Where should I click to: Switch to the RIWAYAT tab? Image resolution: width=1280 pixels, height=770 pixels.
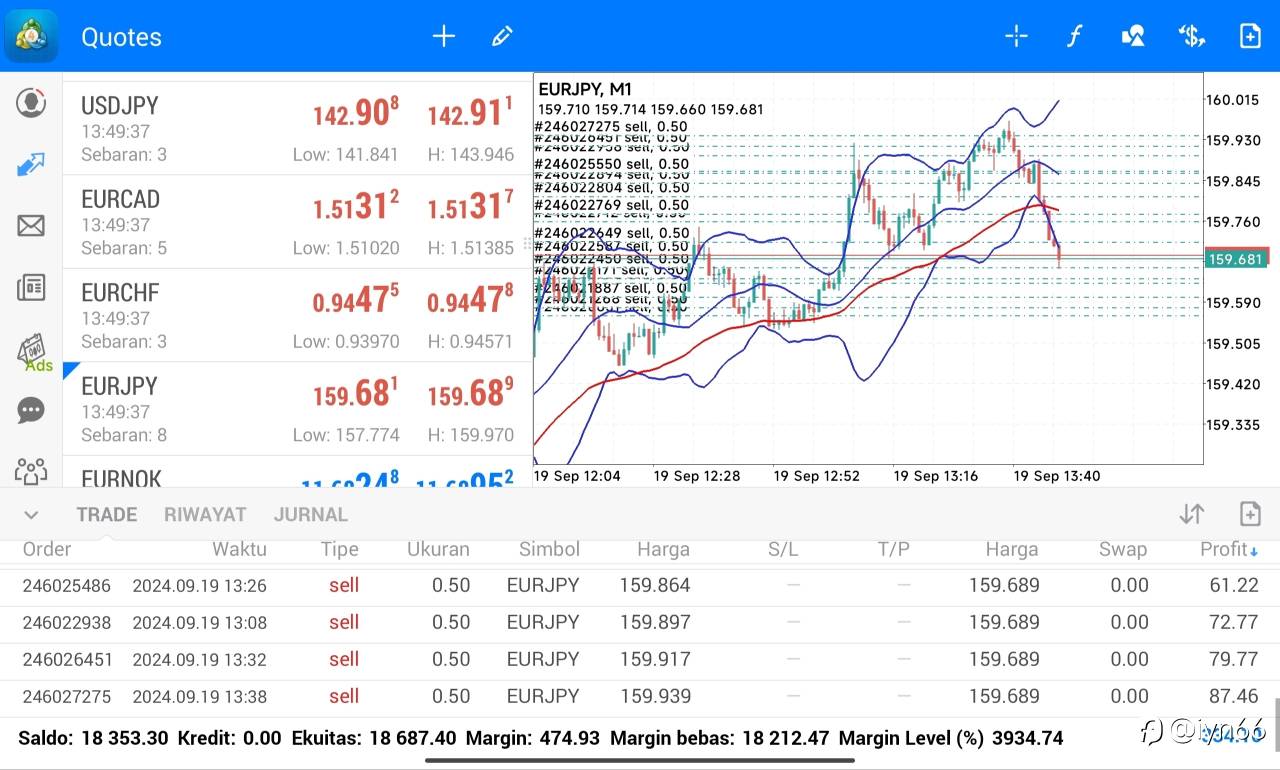point(205,515)
